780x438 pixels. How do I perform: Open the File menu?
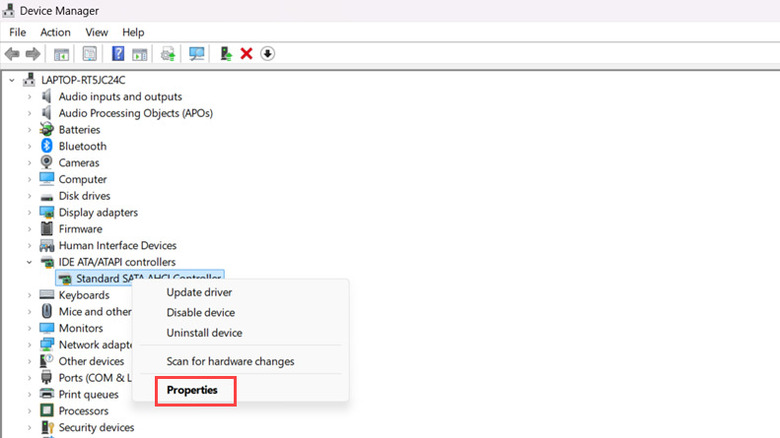pos(17,32)
